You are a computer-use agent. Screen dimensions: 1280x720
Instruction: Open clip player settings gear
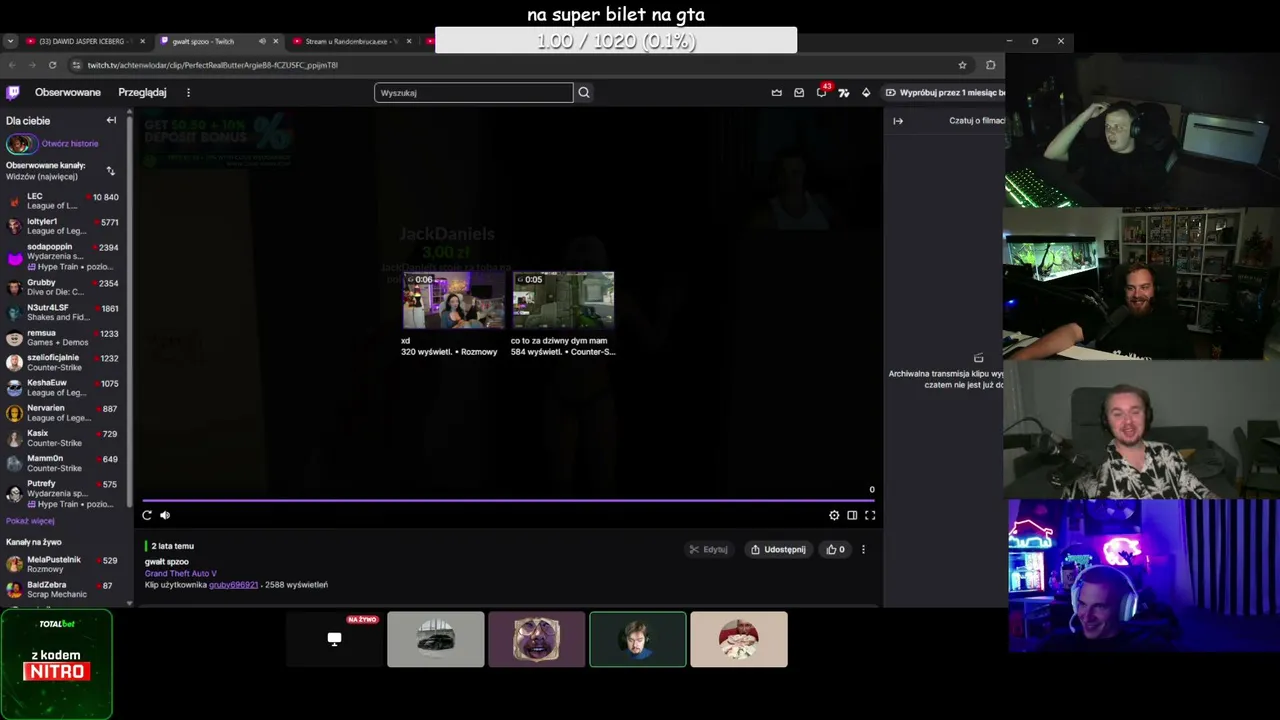point(834,515)
